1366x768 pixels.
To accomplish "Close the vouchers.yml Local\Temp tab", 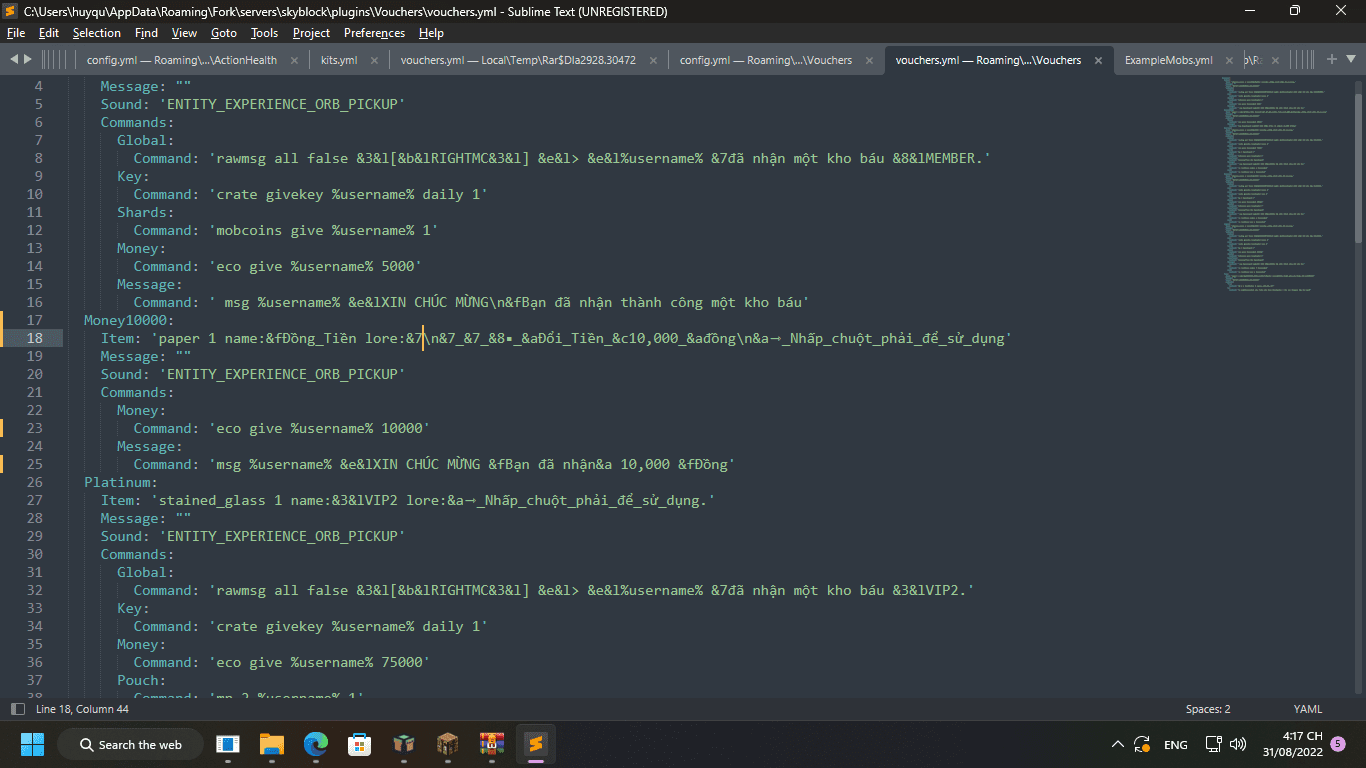I will pos(654,60).
